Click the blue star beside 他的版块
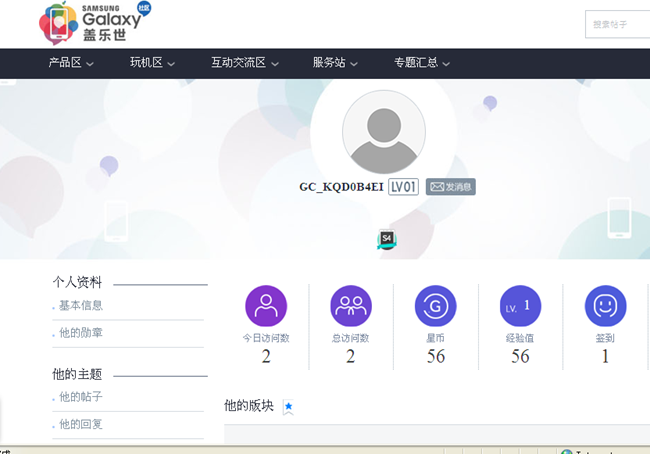 point(288,406)
